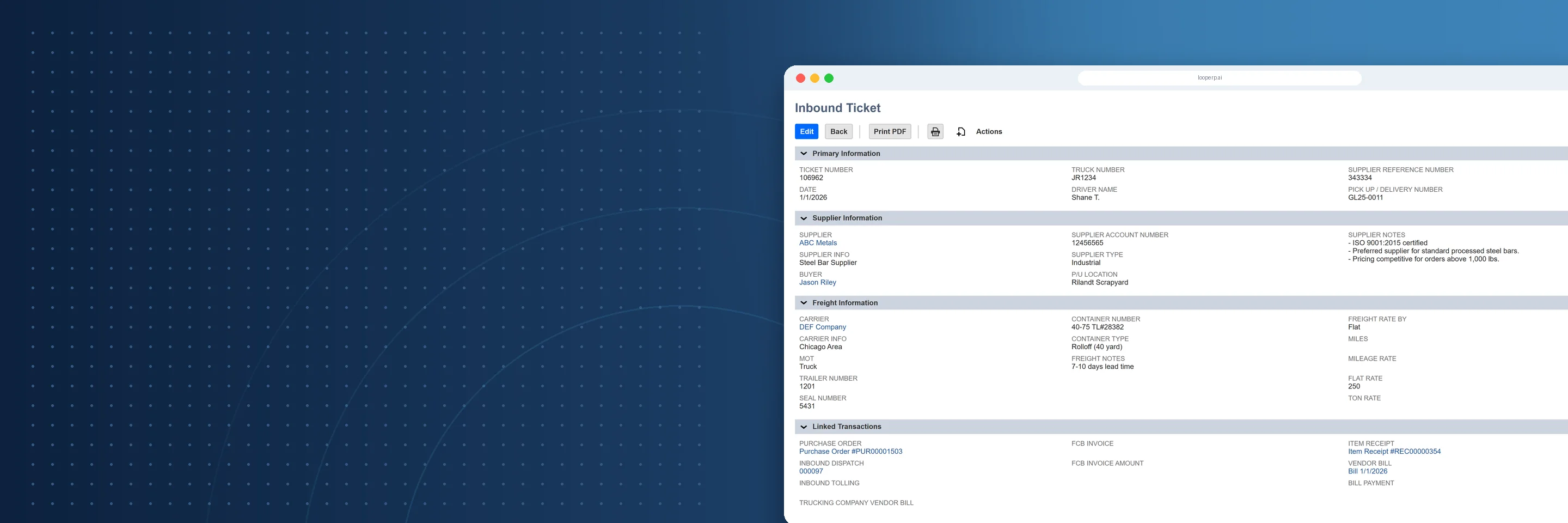Image resolution: width=1568 pixels, height=523 pixels.
Task: Open the DEF Company carrier link
Action: [822, 327]
